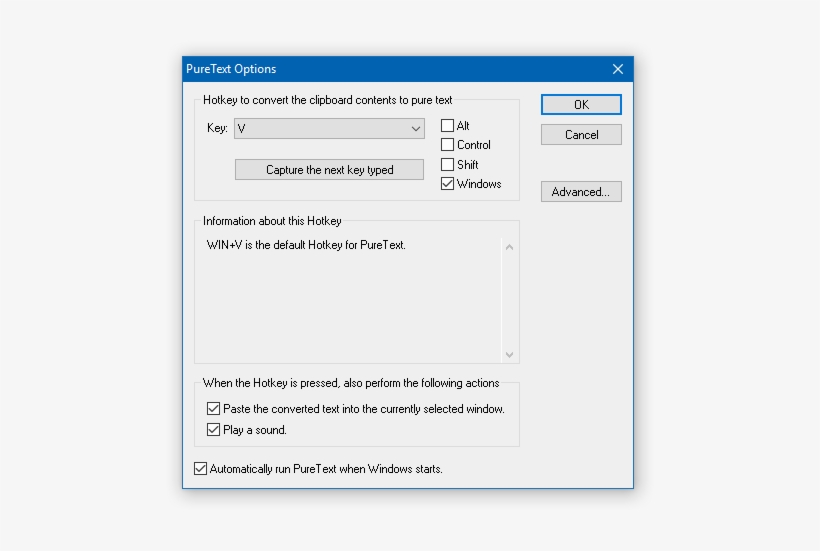Click the text "WIN+V is the default Hotkey"
The height and width of the screenshot is (551, 820).
coord(274,245)
